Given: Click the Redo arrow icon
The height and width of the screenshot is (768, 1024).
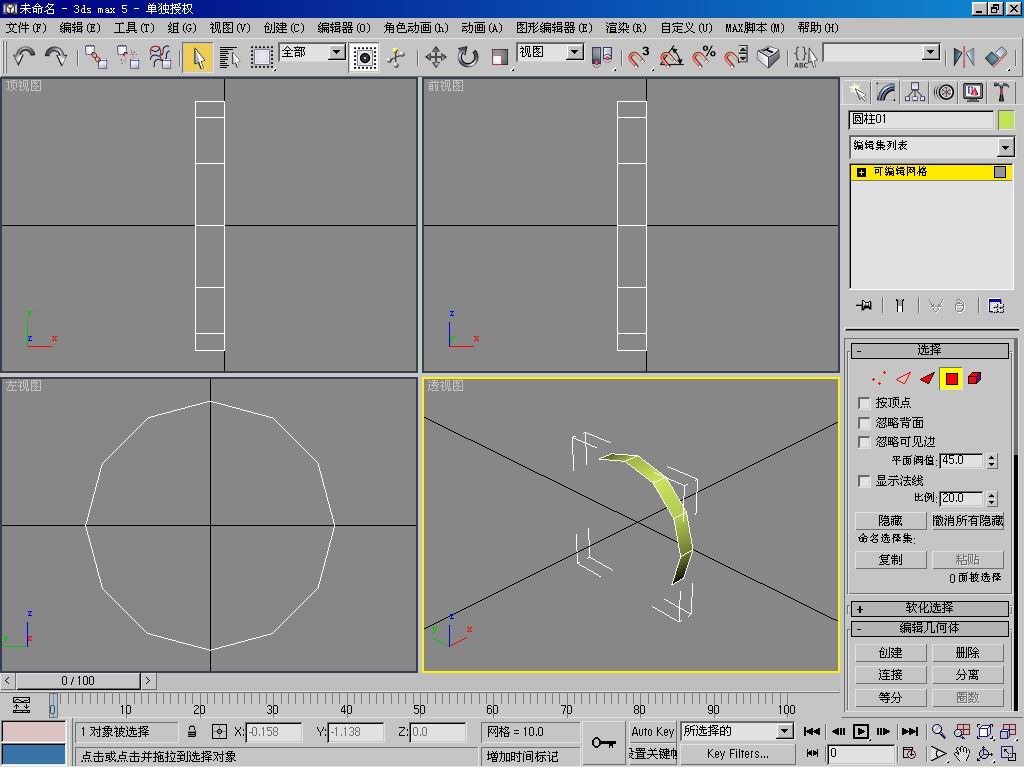Looking at the screenshot, I should (x=56, y=57).
